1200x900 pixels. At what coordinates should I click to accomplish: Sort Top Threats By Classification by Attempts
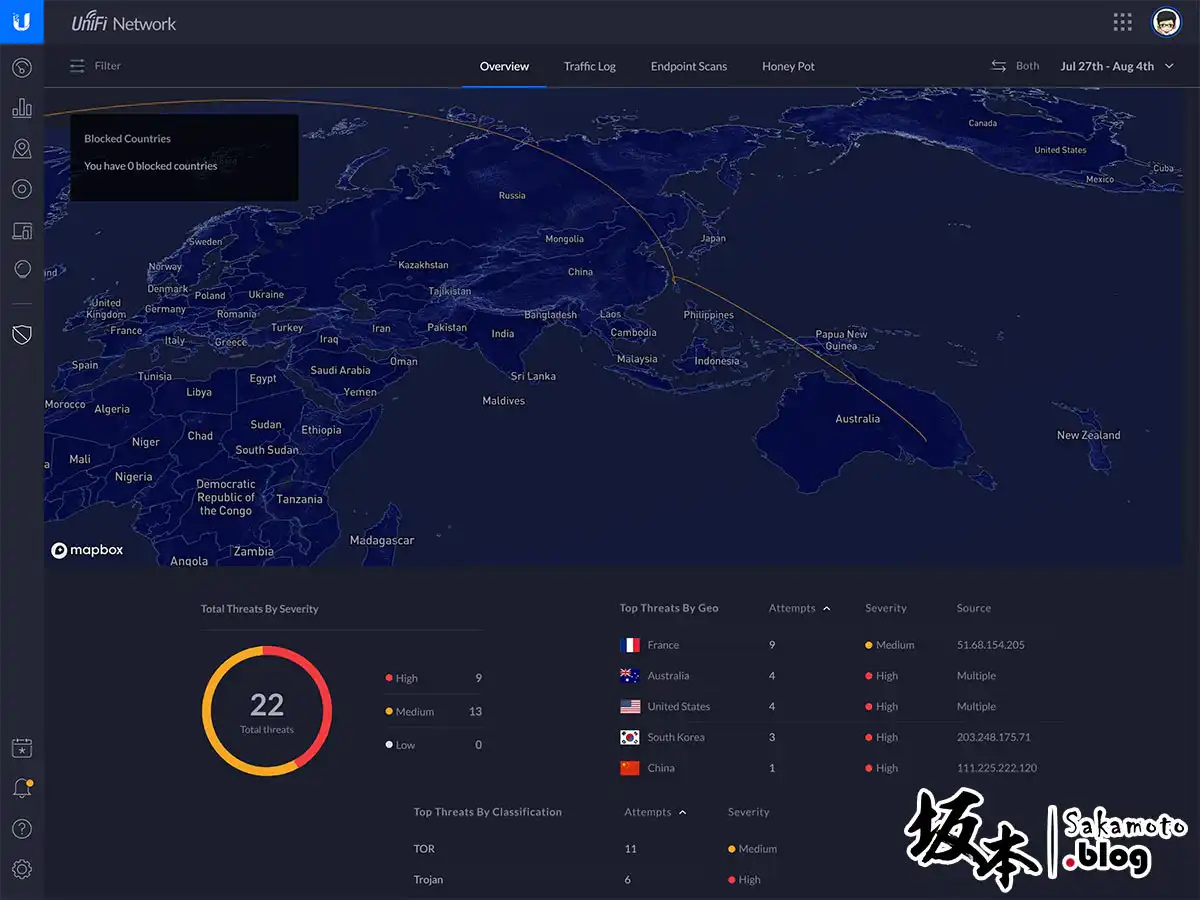[x=655, y=812]
